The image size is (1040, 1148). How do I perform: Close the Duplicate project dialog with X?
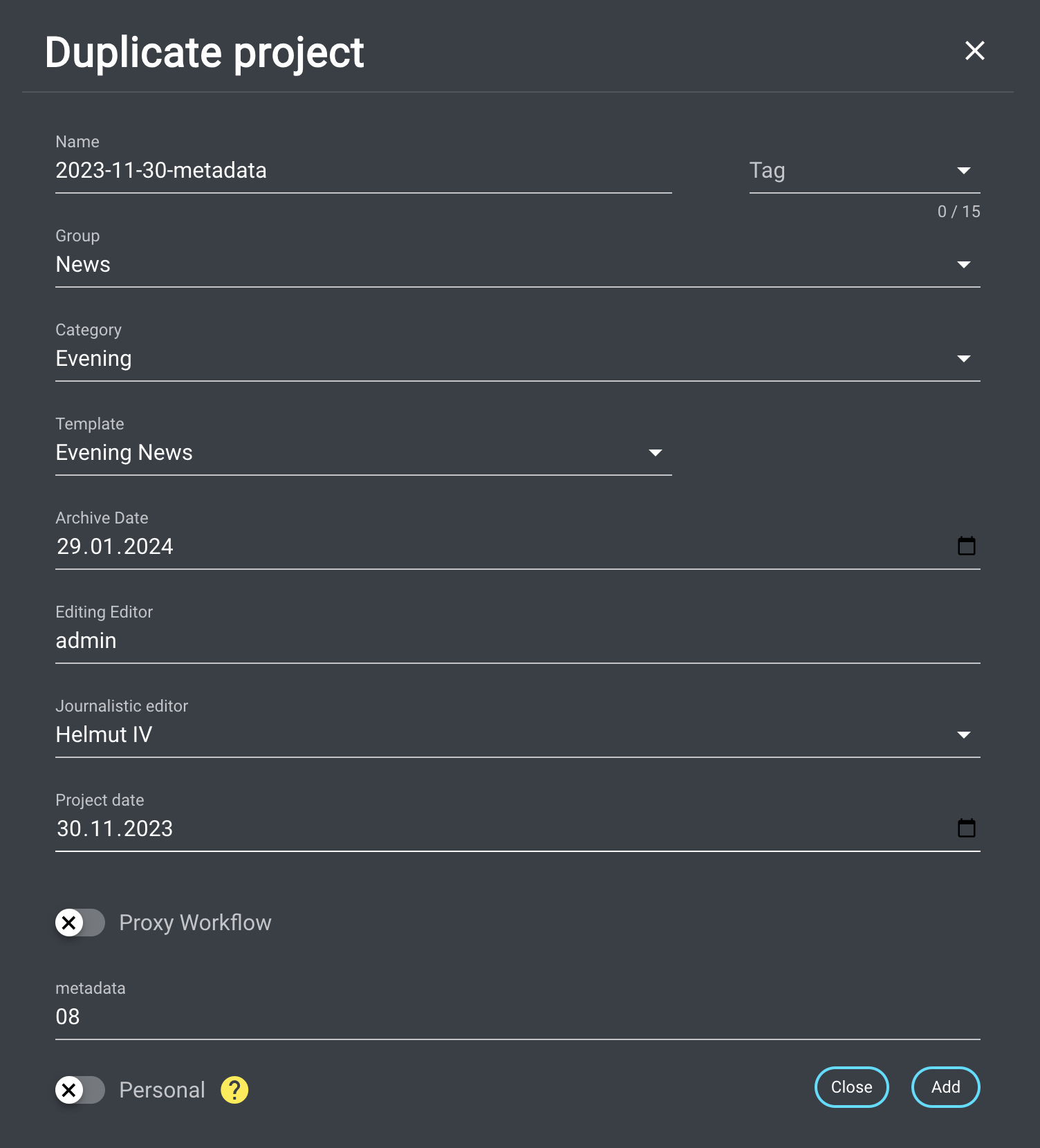(x=974, y=50)
